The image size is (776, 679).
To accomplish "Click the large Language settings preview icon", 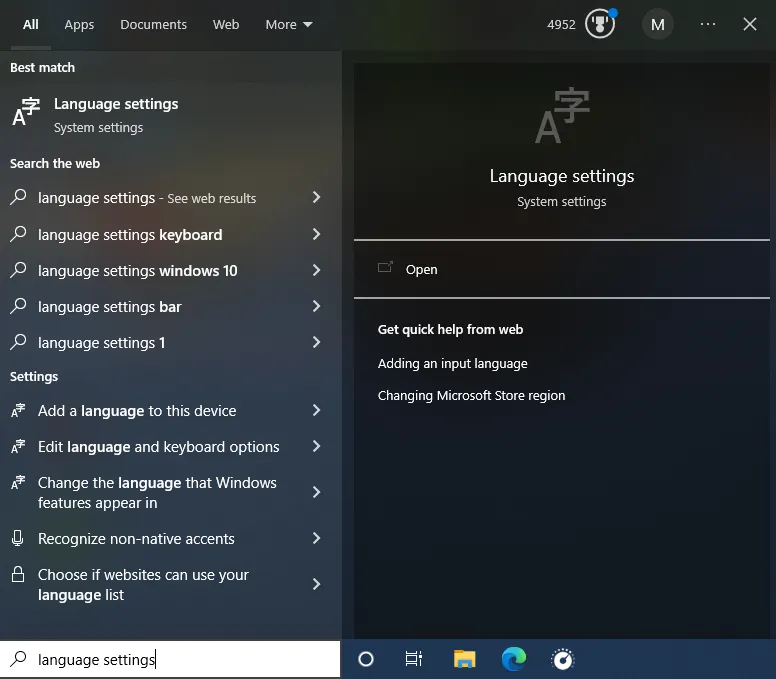I will (562, 115).
